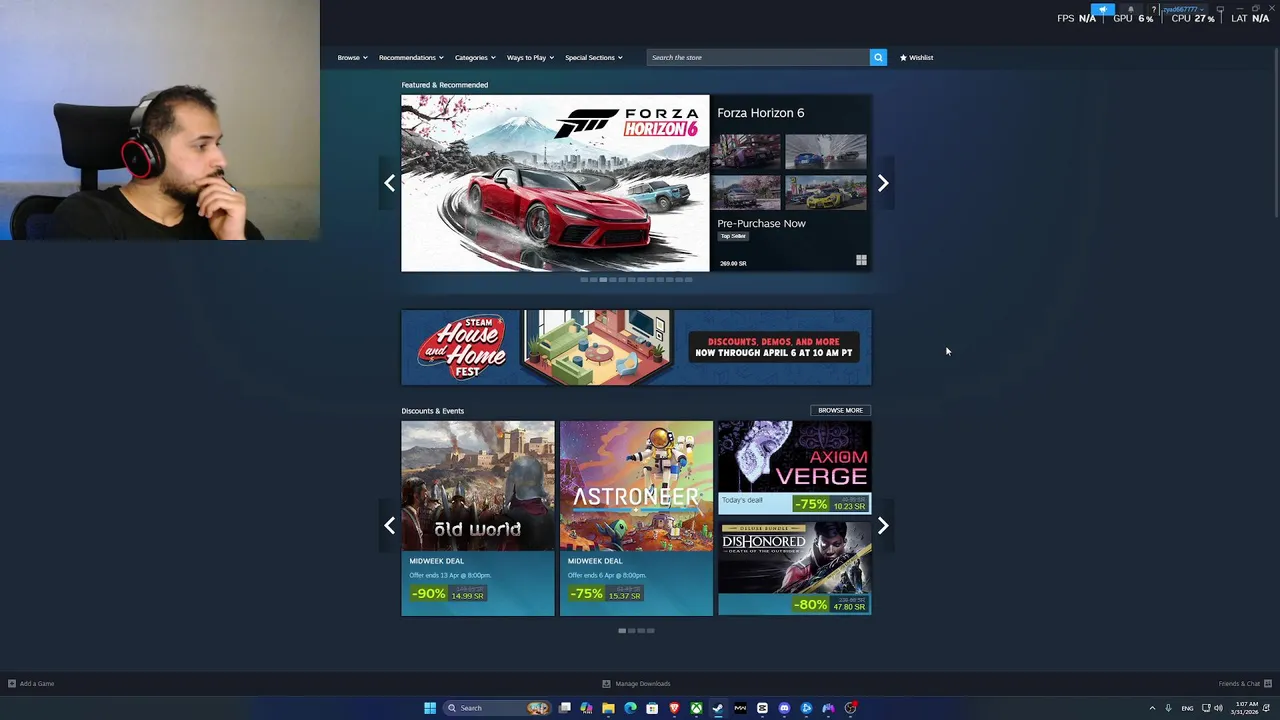Open Xbox app from taskbar
1280x720 pixels.
tap(696, 708)
